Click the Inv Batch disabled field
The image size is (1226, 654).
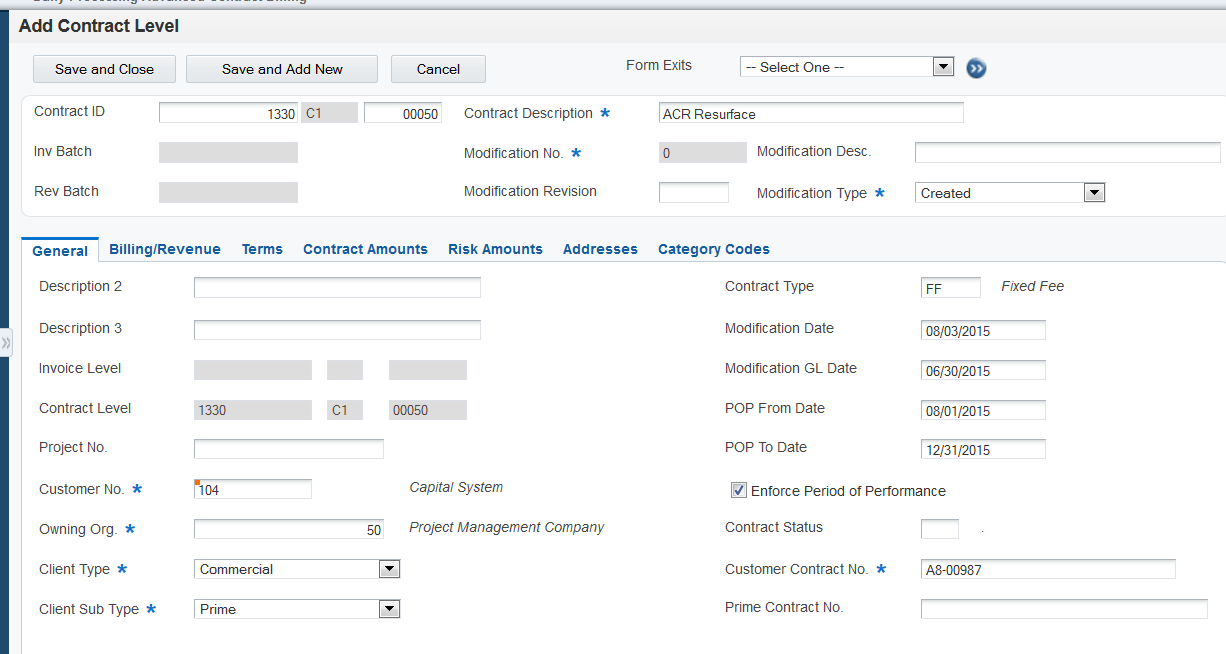tap(228, 152)
